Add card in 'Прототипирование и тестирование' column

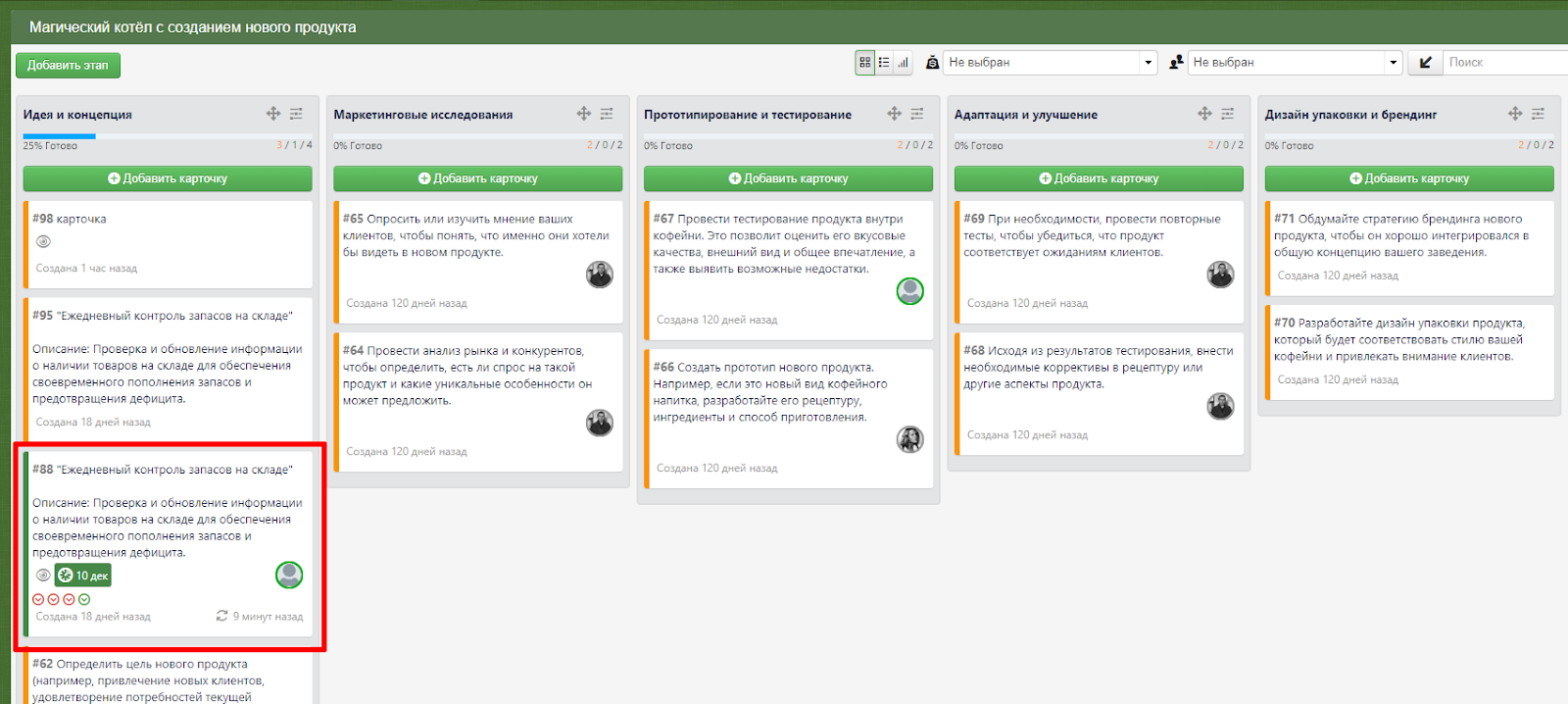click(788, 178)
